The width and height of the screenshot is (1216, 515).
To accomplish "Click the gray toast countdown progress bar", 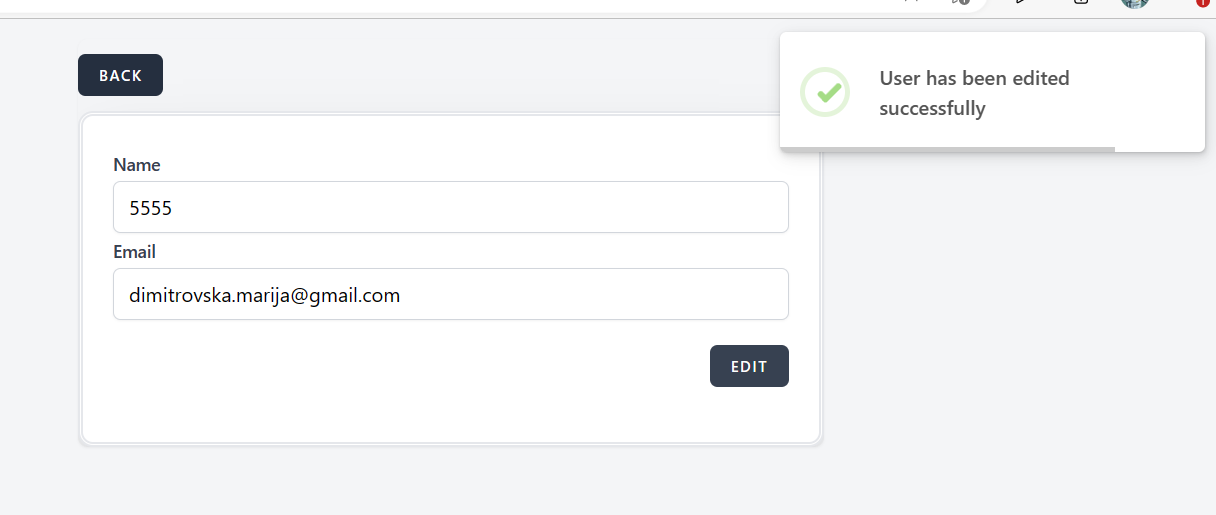I will (946, 149).
